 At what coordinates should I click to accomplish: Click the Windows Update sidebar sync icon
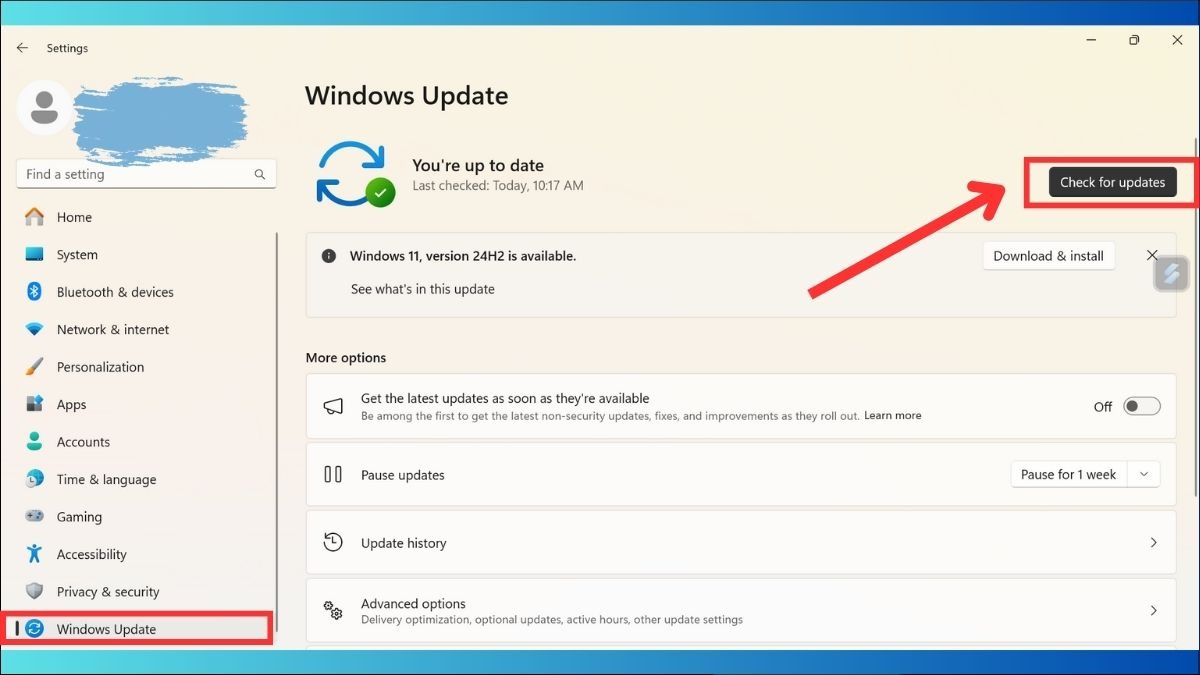35,629
